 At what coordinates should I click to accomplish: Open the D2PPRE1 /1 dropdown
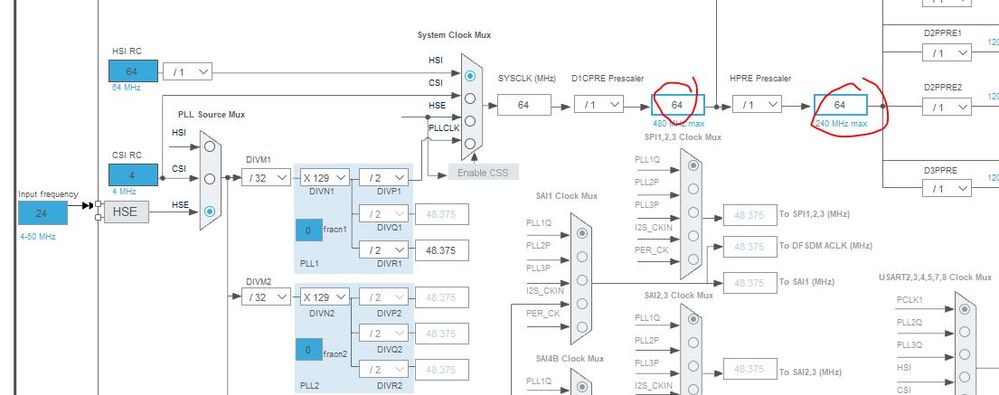(x=947, y=53)
